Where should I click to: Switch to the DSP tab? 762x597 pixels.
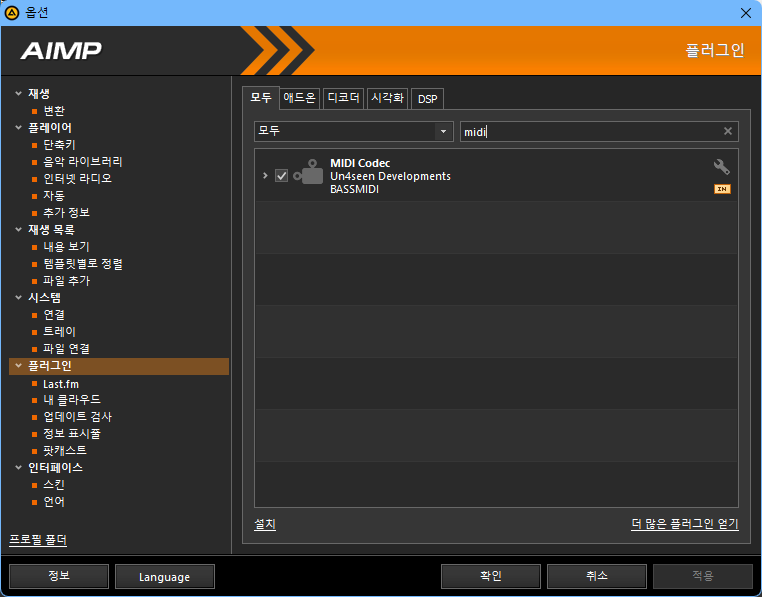pyautogui.click(x=427, y=99)
